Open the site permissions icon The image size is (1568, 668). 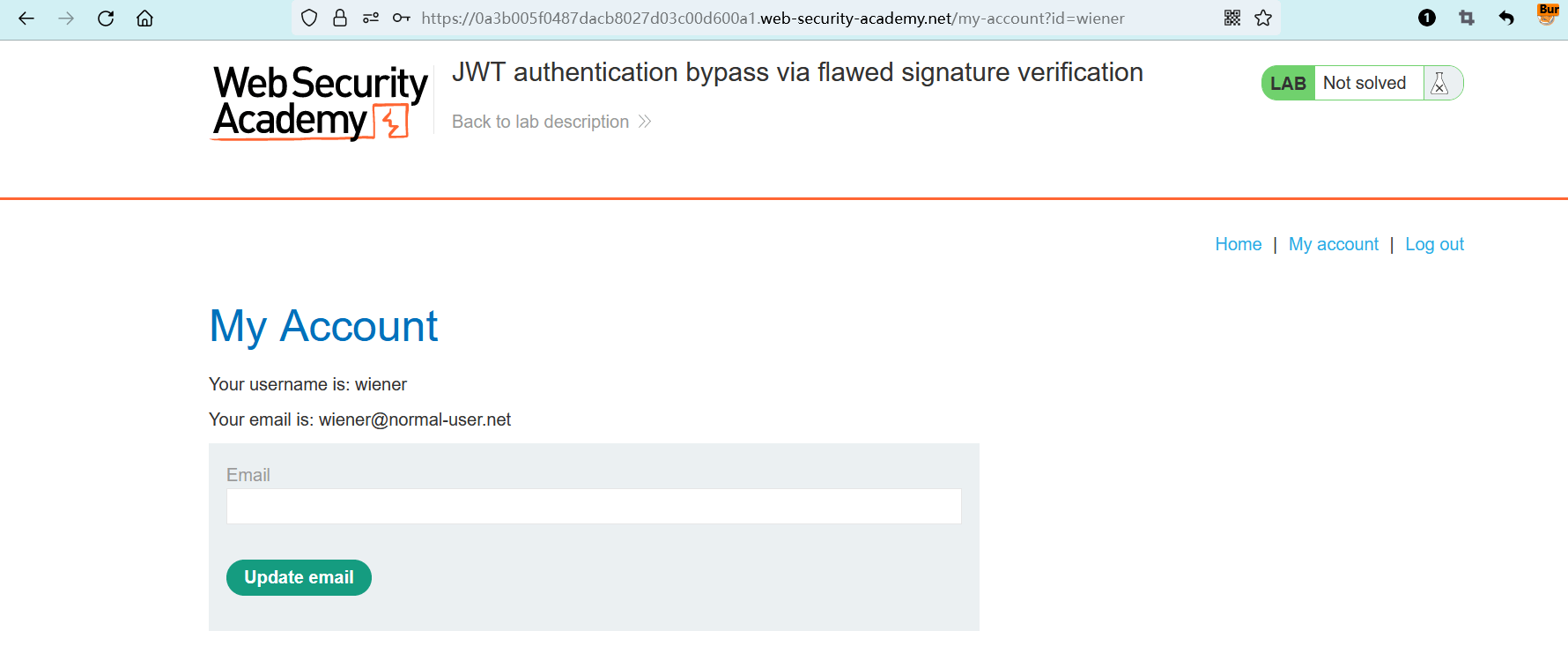(x=371, y=19)
